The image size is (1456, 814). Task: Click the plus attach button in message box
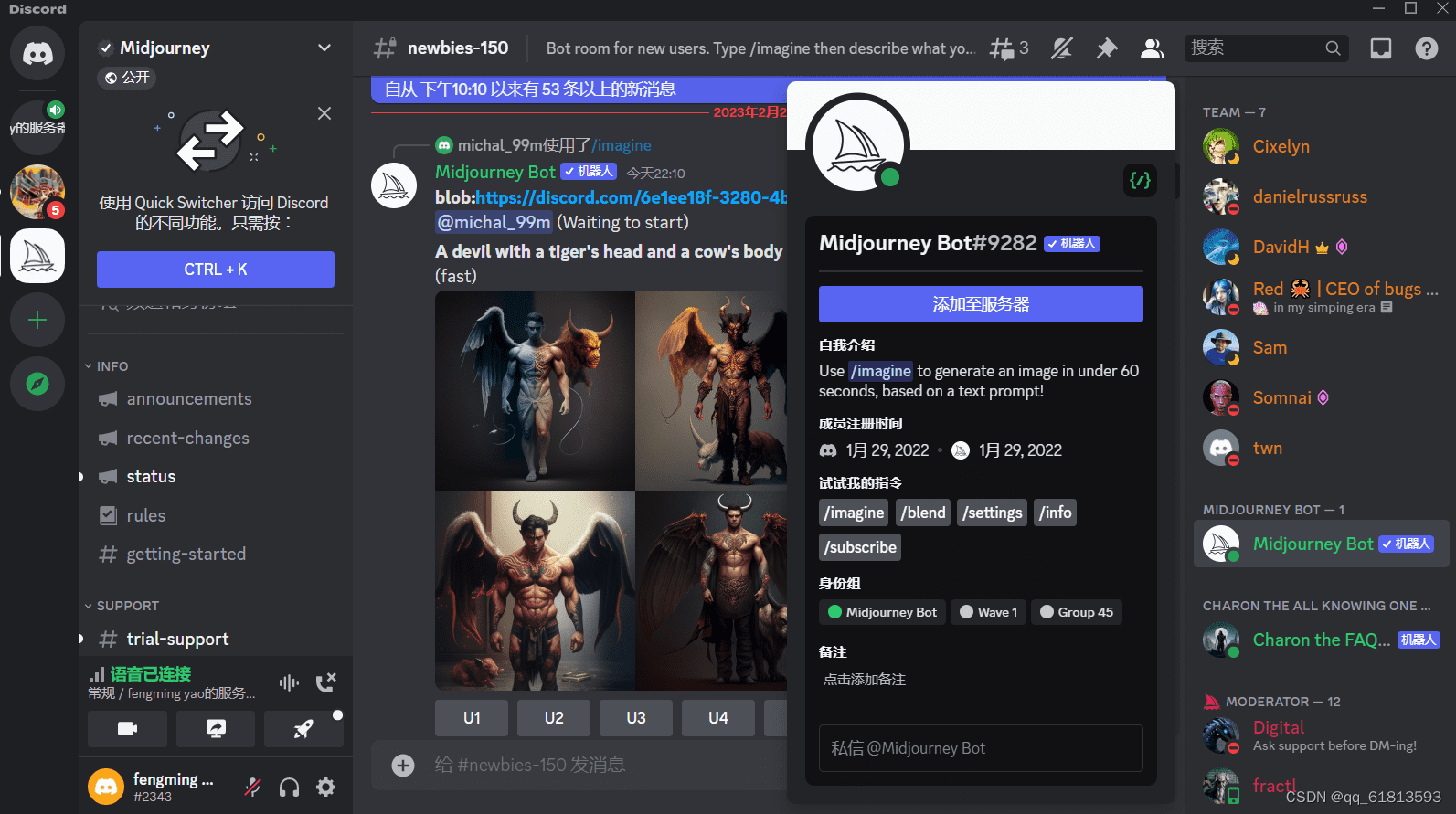pos(403,765)
